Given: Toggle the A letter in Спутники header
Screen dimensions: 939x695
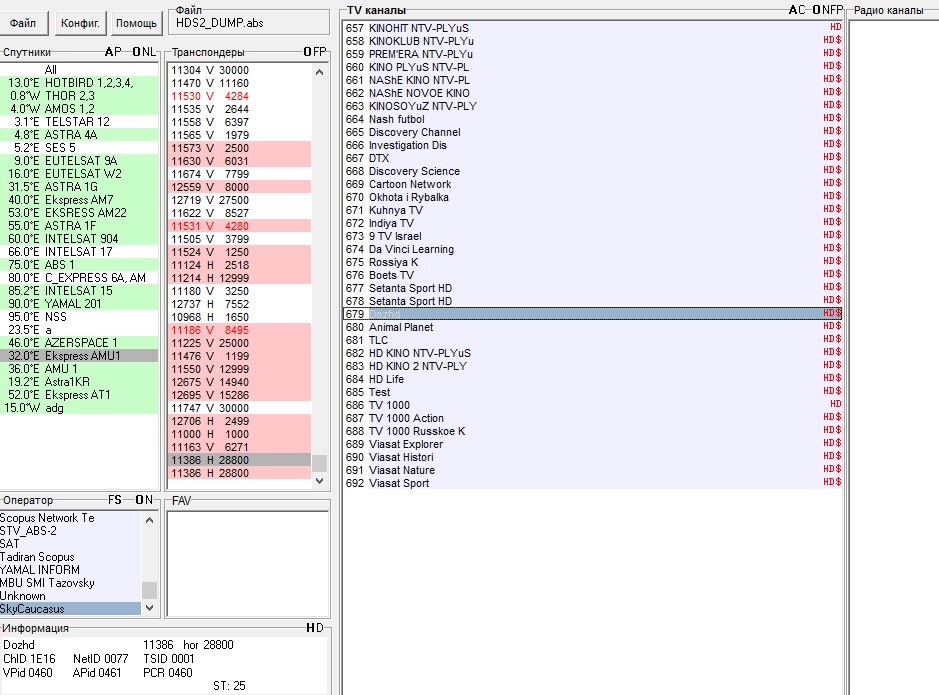Looking at the screenshot, I should click(109, 52).
